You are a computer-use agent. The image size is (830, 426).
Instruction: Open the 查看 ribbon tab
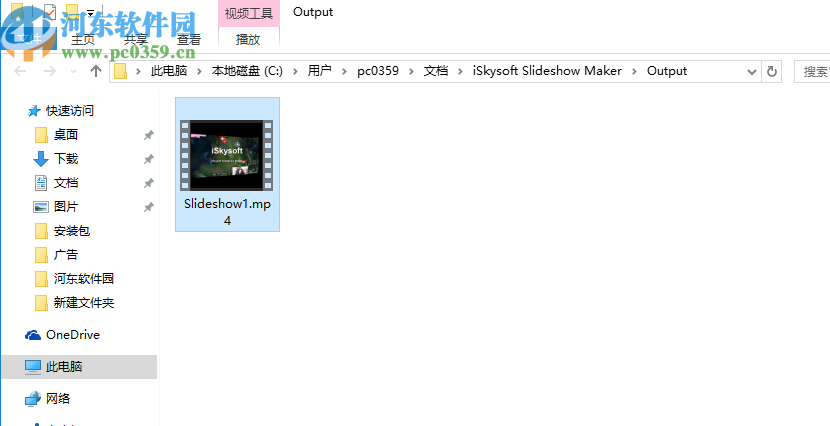[189, 39]
